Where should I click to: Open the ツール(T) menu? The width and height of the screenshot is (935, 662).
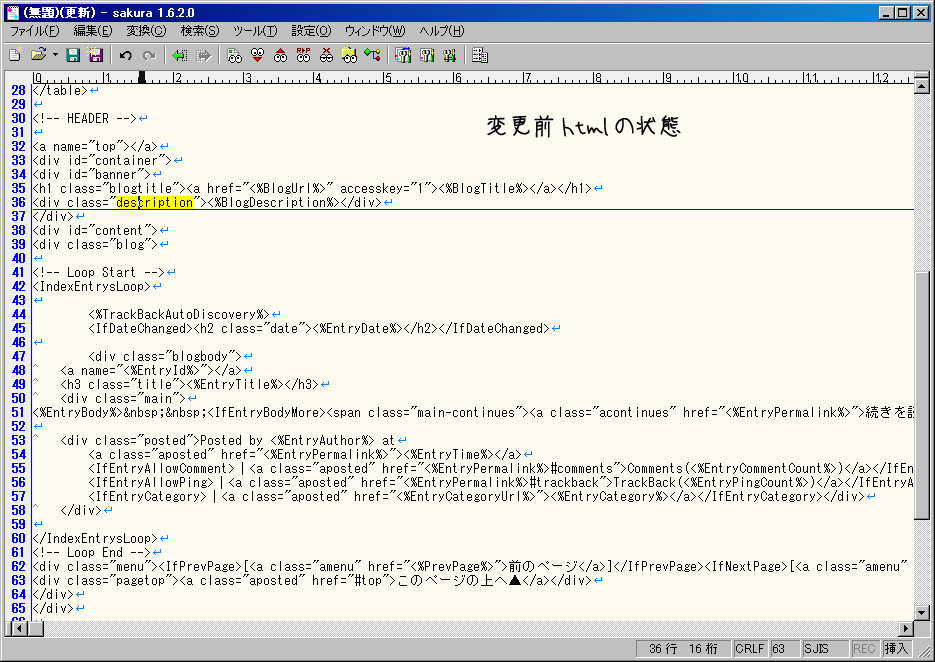click(255, 31)
